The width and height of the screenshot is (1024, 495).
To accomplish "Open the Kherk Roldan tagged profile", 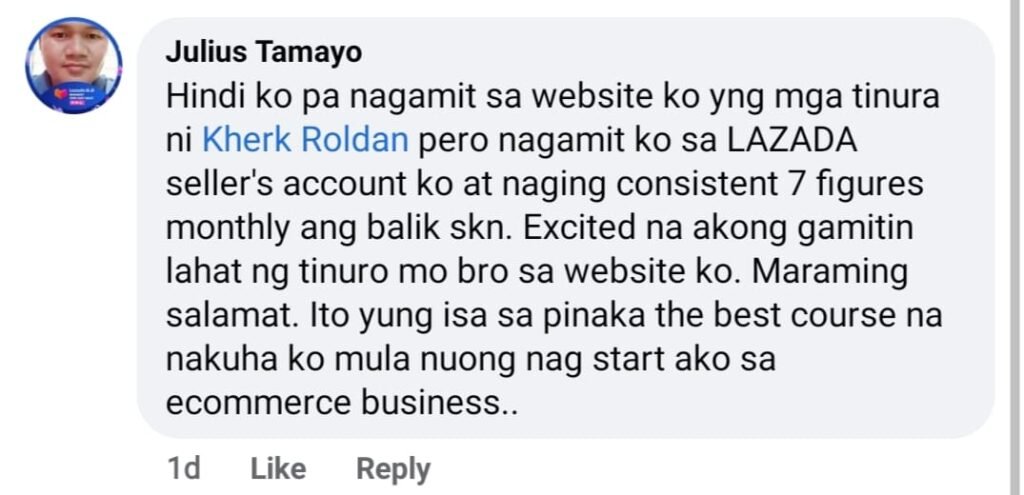I will (x=306, y=140).
